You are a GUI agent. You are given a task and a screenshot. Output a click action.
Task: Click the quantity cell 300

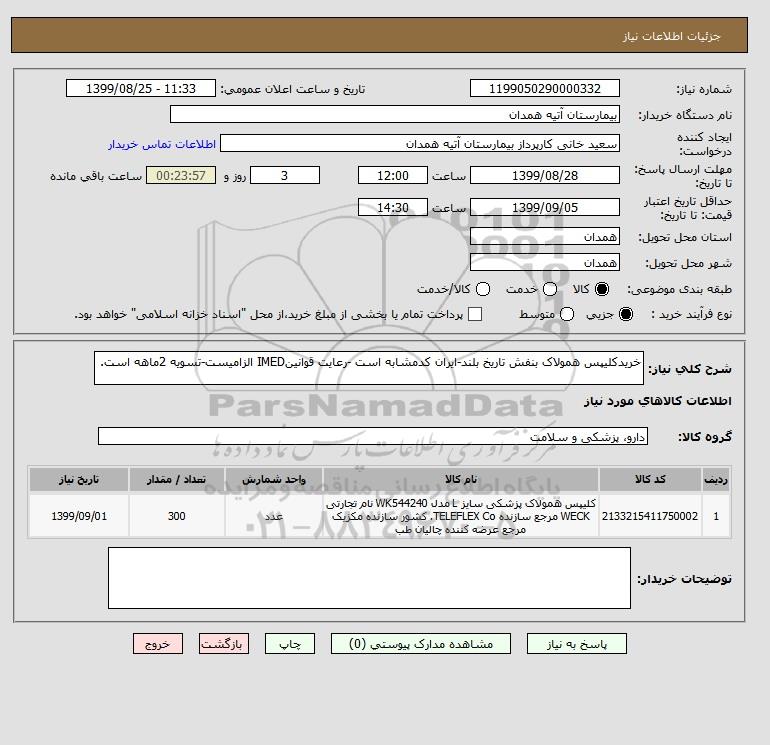[x=177, y=516]
